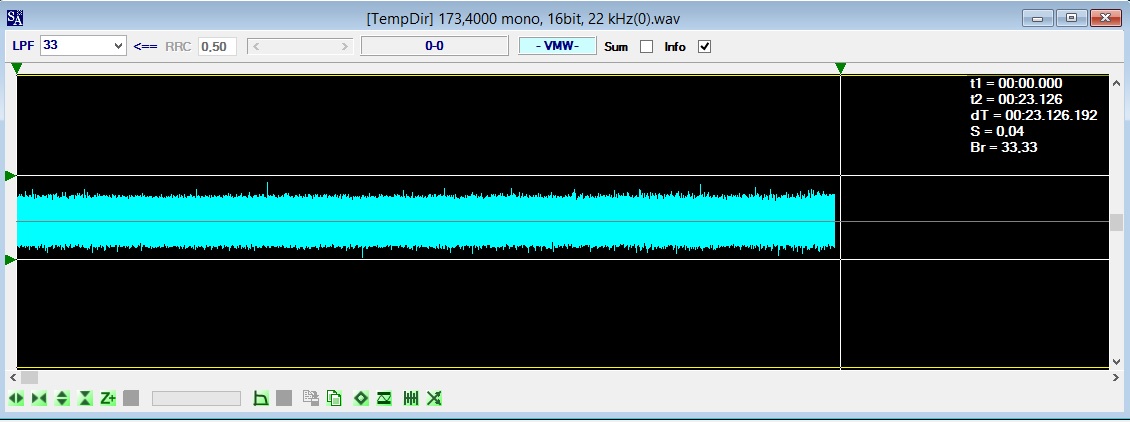The image size is (1130, 422).
Task: Click the right green marker triangle at top
Action: coord(840,68)
